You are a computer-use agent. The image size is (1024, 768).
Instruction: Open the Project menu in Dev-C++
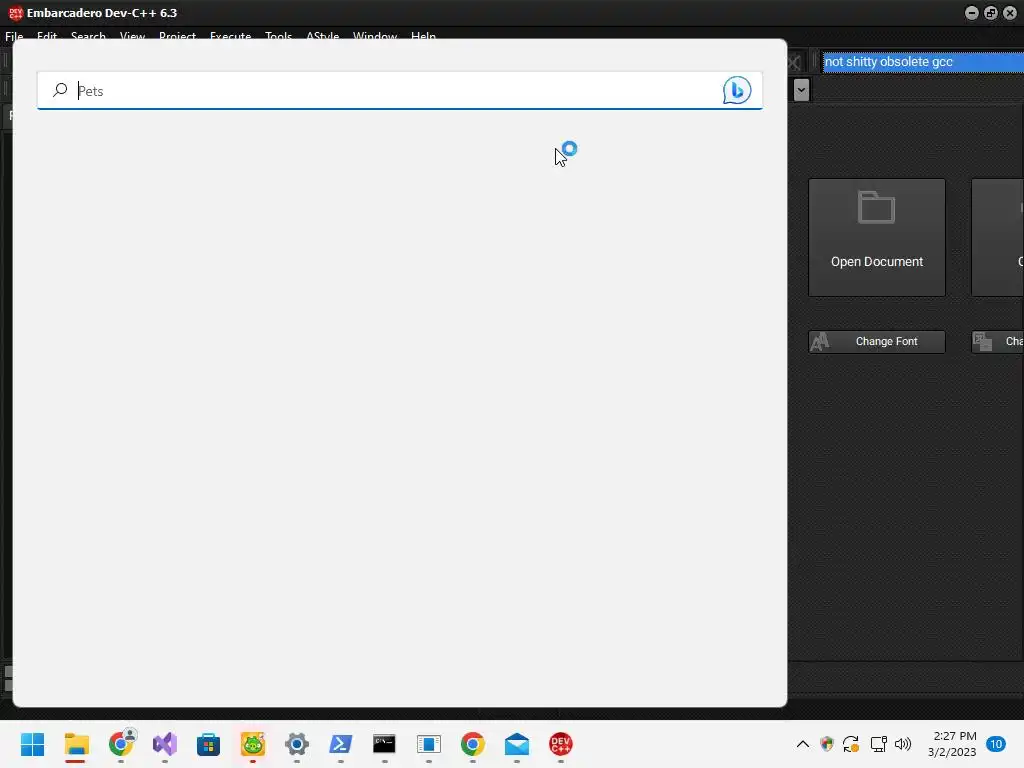[x=177, y=37]
